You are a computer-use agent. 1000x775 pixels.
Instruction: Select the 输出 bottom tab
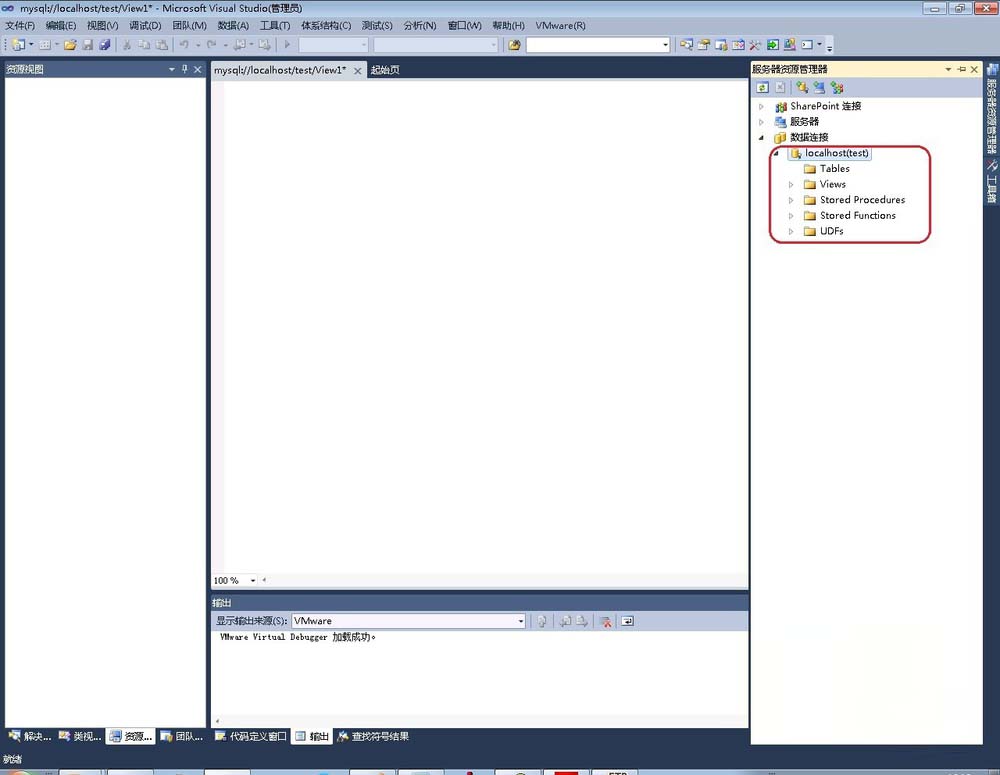coord(312,736)
